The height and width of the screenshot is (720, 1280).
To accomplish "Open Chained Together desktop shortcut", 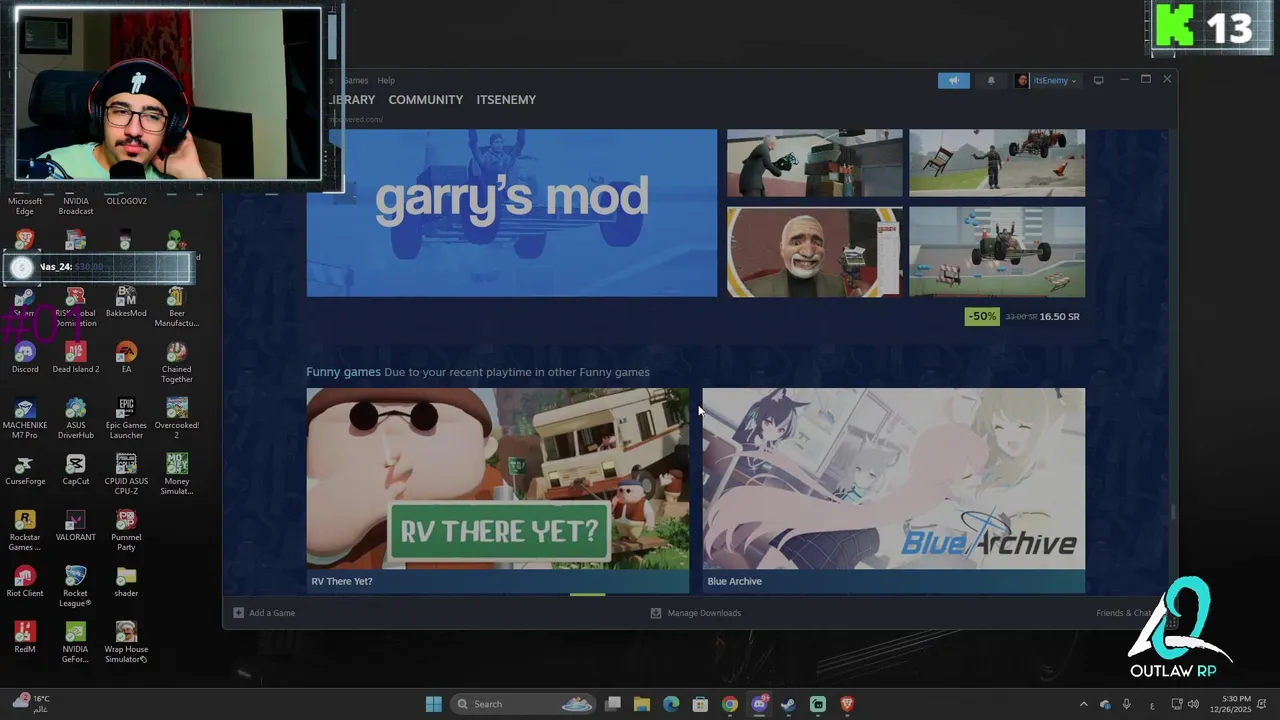I will [176, 362].
